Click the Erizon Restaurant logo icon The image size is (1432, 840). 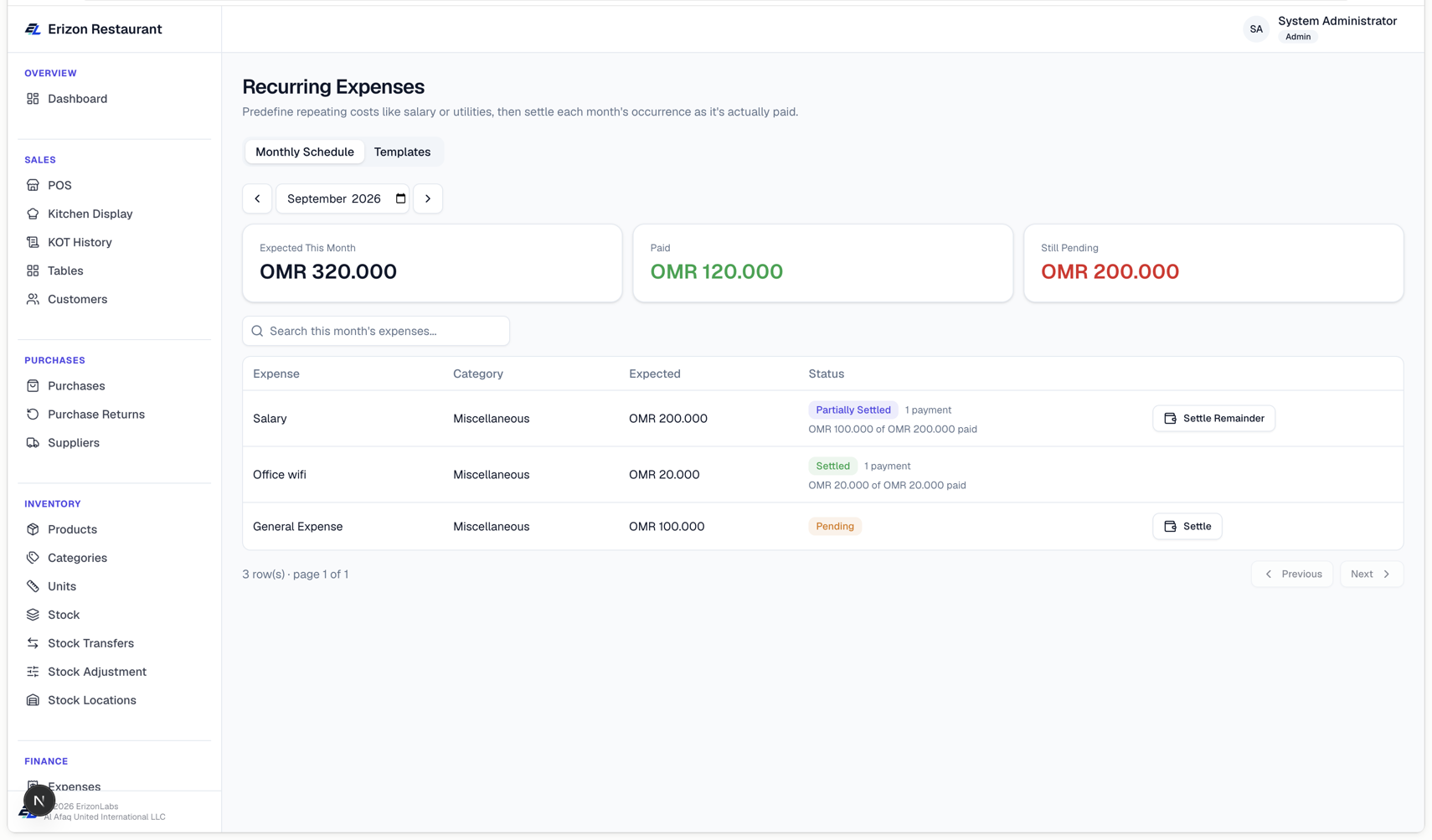click(x=33, y=29)
